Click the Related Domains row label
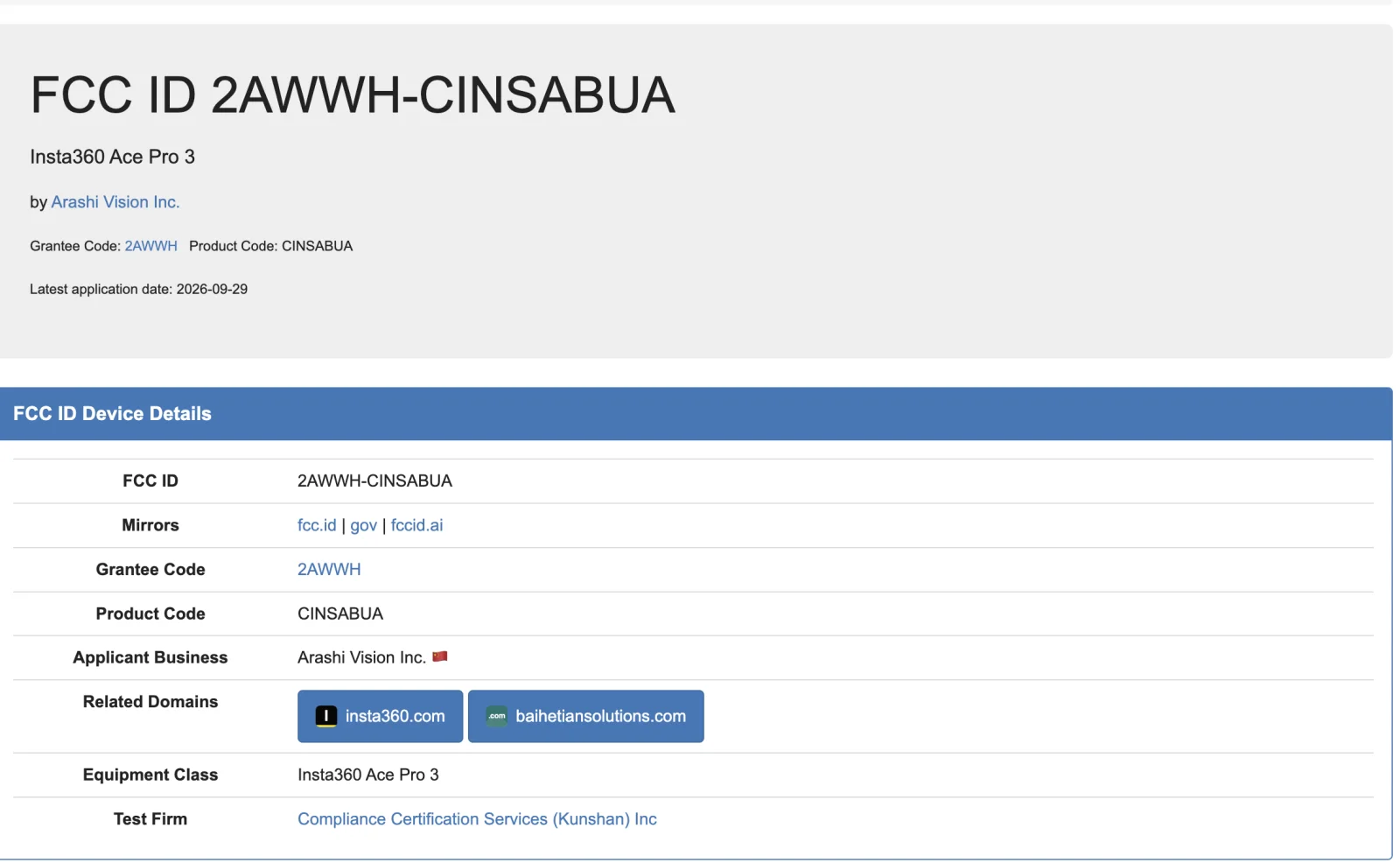 pos(150,702)
